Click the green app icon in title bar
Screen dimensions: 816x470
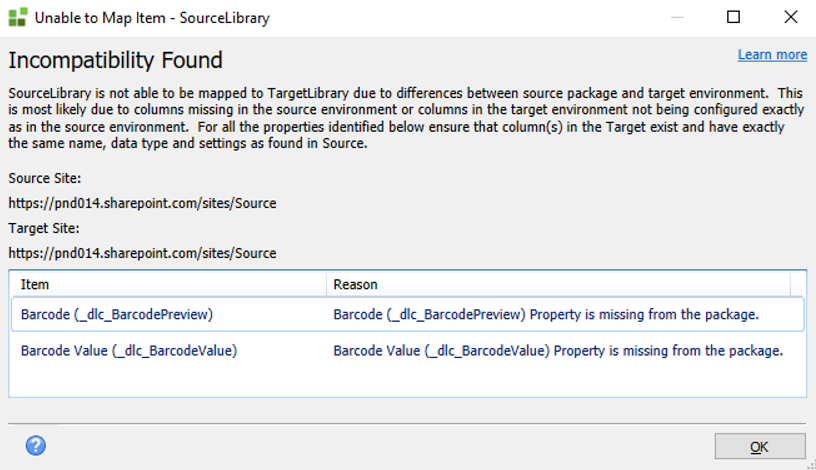pos(17,17)
